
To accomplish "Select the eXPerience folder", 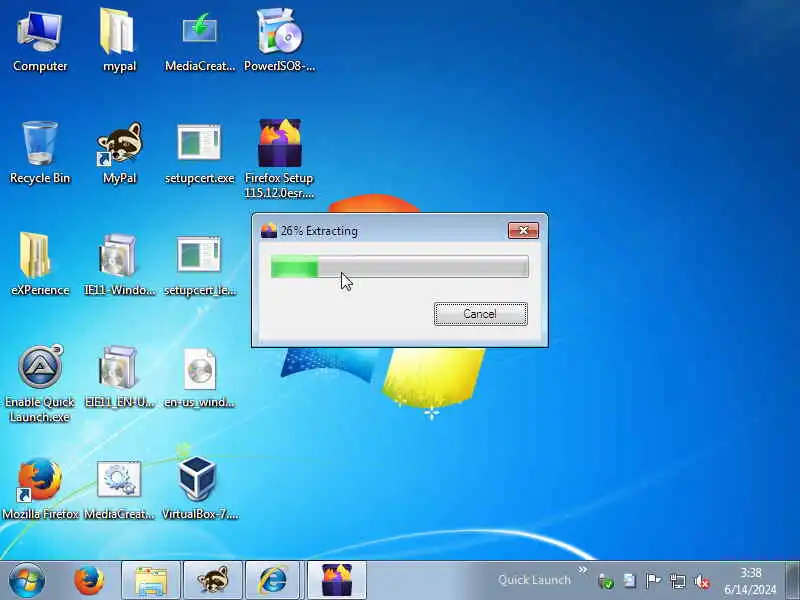I will tap(40, 264).
